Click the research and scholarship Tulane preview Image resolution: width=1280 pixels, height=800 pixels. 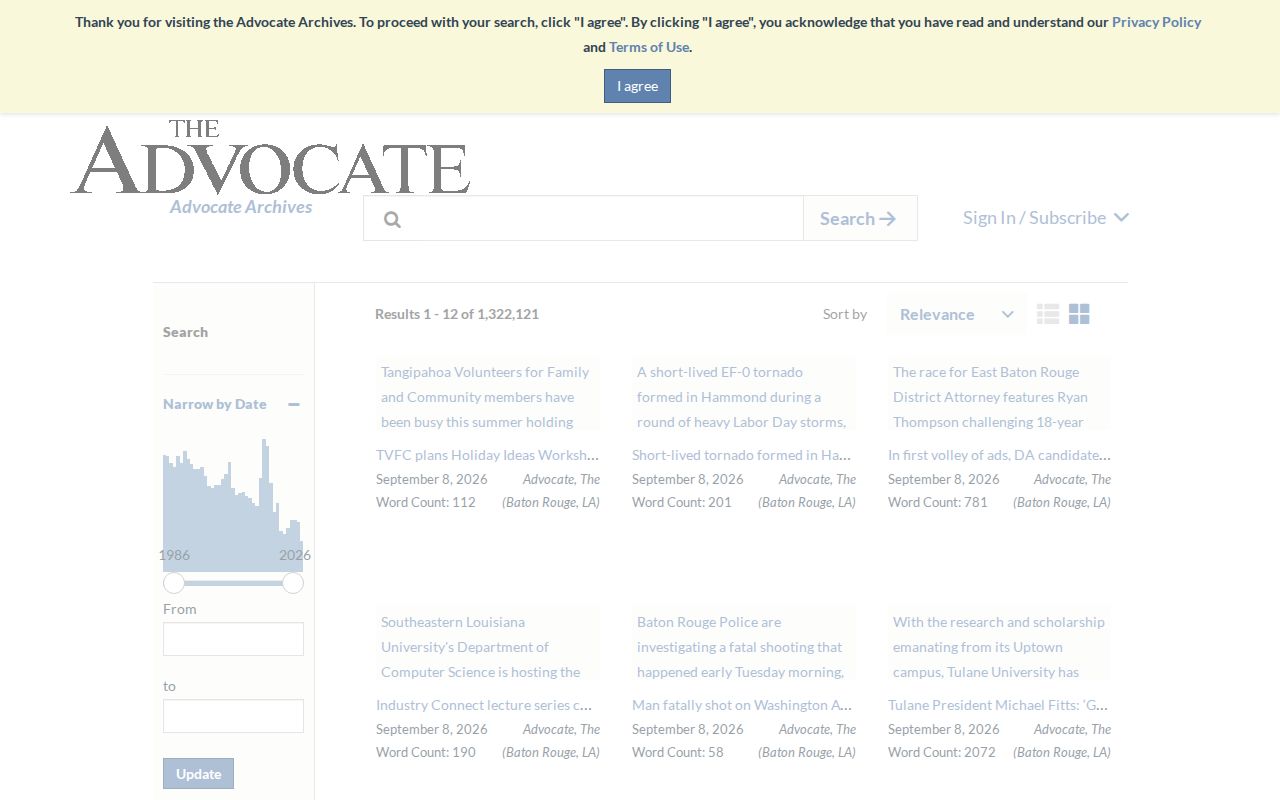pos(999,645)
